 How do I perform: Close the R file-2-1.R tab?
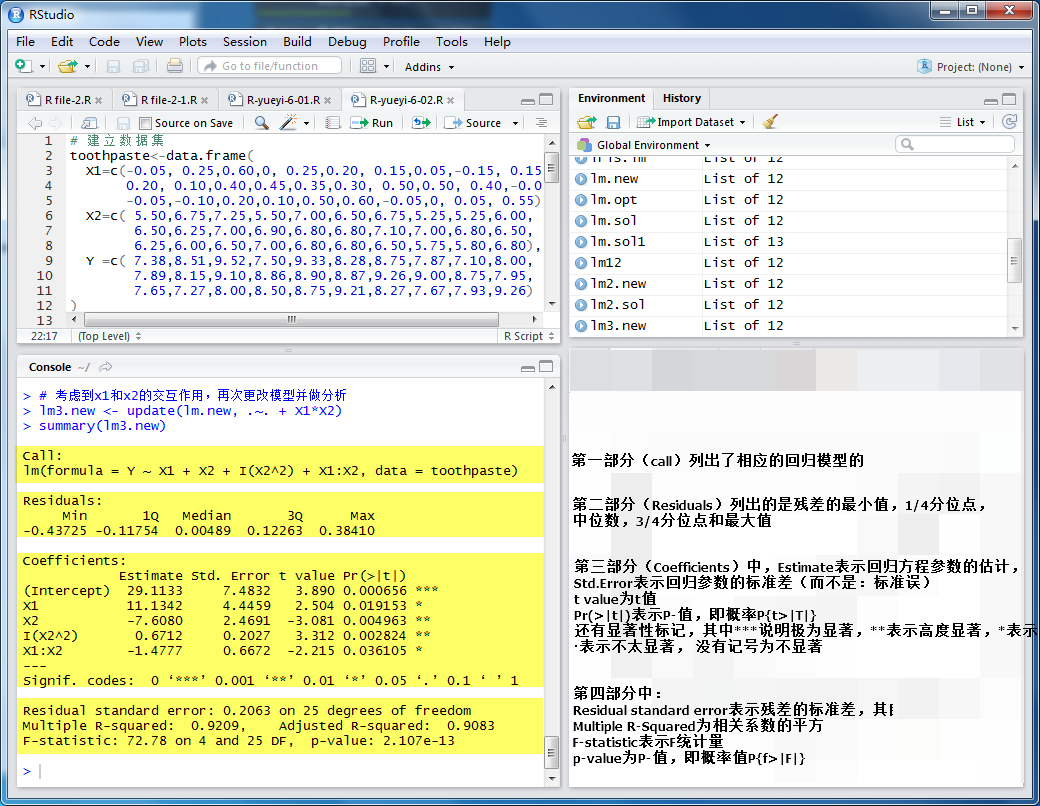click(x=205, y=101)
